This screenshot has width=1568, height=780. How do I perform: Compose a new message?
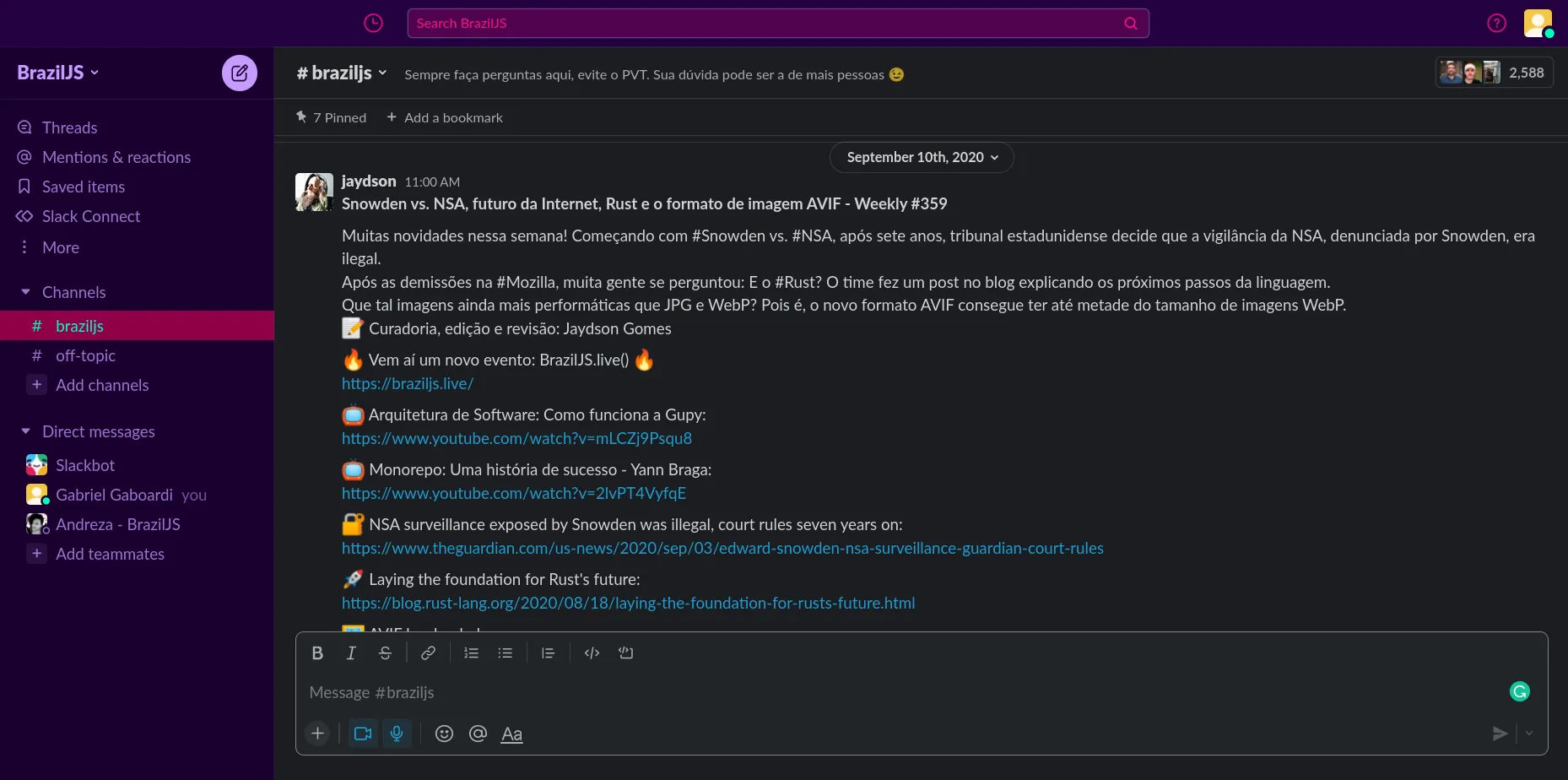coord(240,73)
